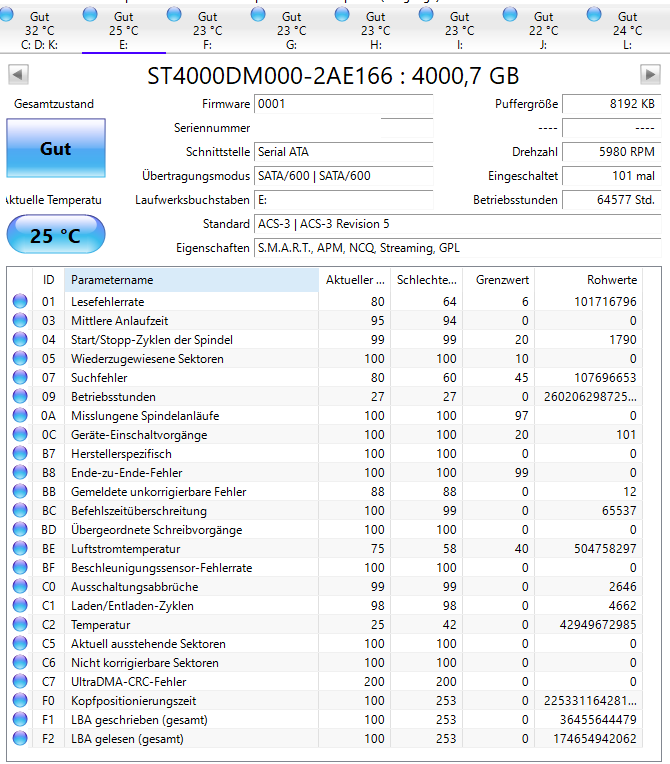Click status orb for Lesefehlerrate row
The image size is (670, 764).
pyautogui.click(x=20, y=301)
